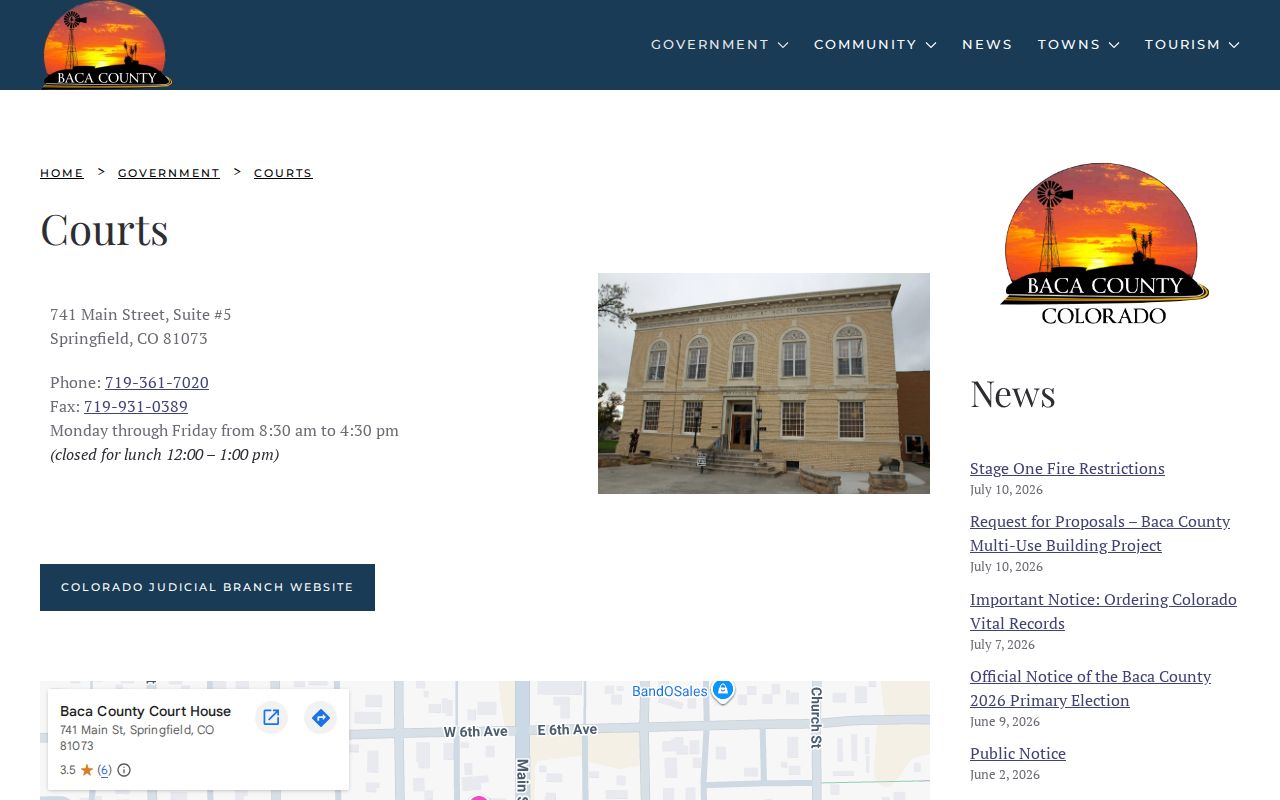The width and height of the screenshot is (1280, 800).
Task: Call phone number 719-361-7020
Action: [x=157, y=382]
